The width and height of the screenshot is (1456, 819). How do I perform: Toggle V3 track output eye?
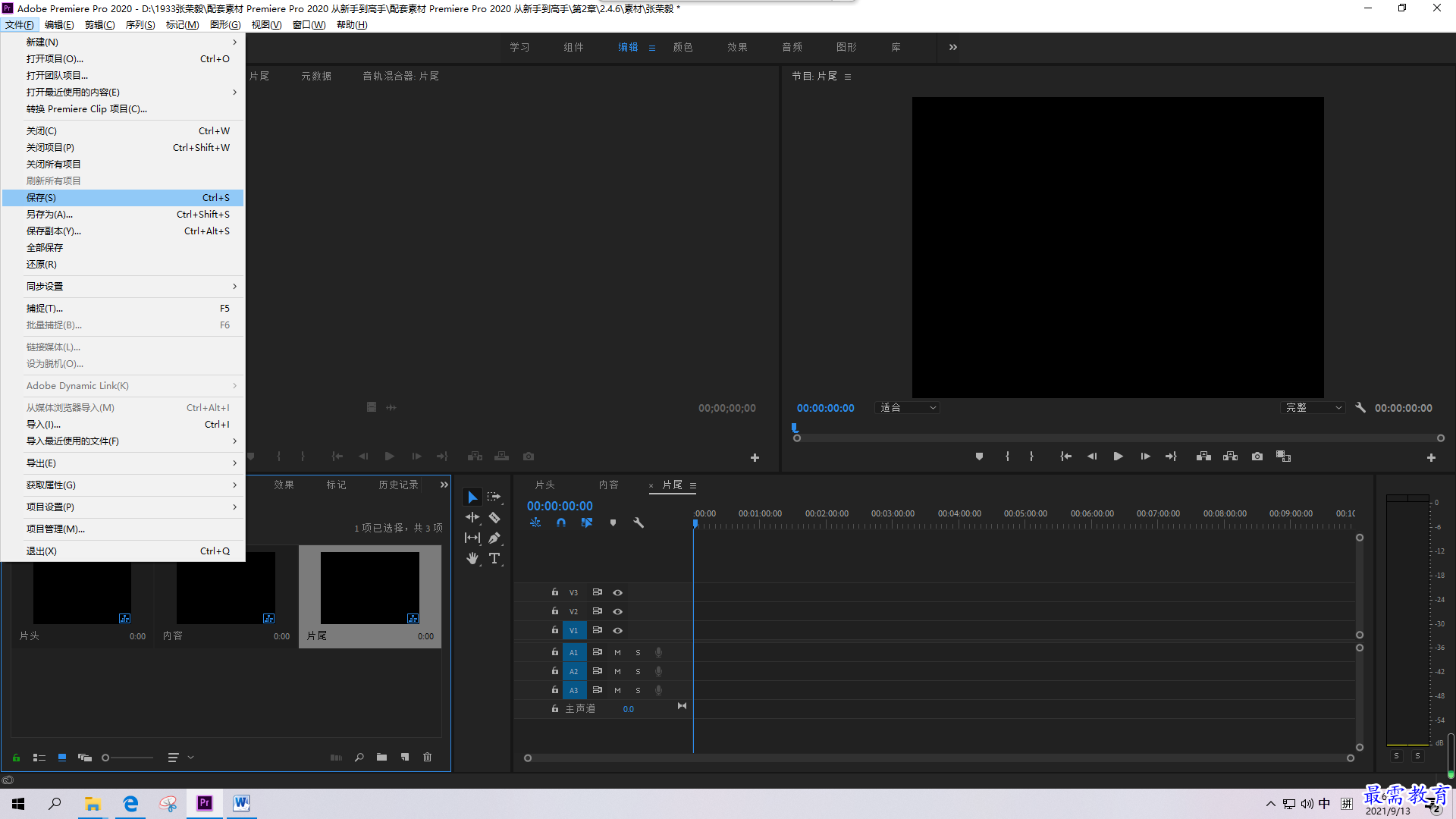(x=617, y=593)
